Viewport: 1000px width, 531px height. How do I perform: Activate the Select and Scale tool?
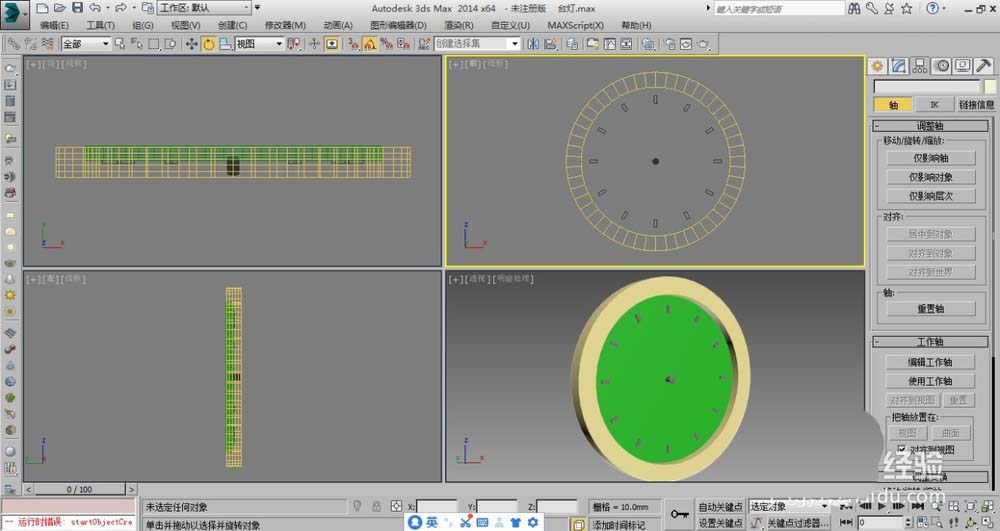(224, 43)
